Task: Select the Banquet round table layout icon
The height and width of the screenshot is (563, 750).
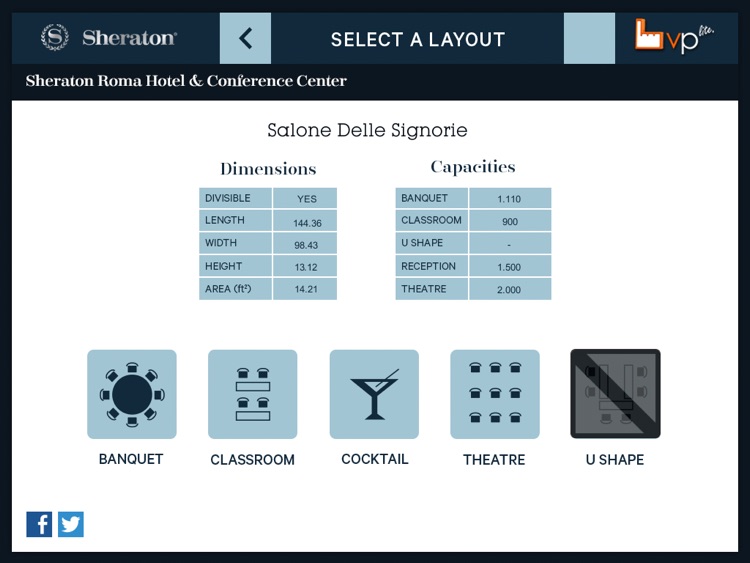Action: coord(132,394)
